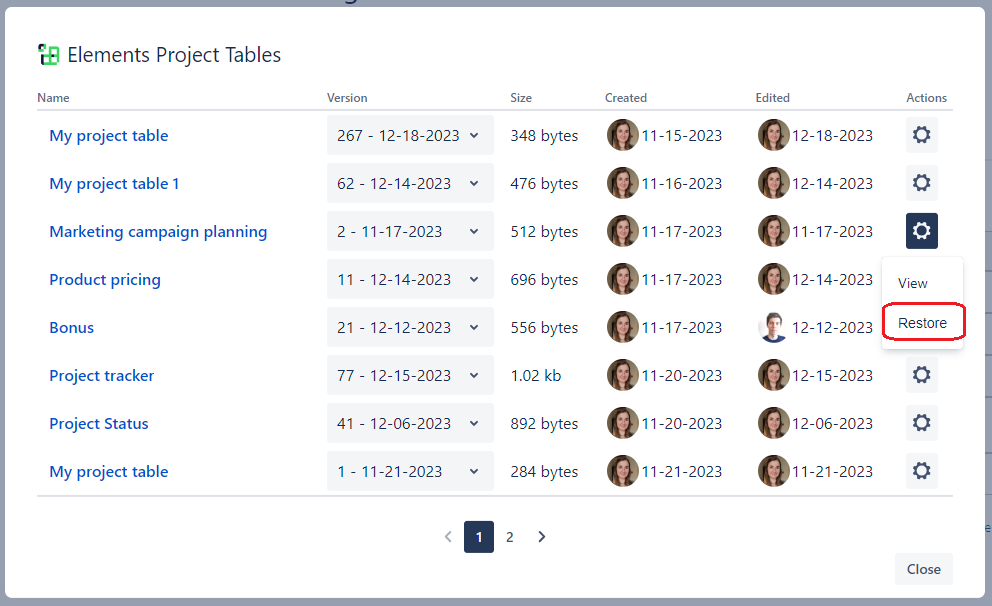Open version dropdown 21 - 12-12-2023
This screenshot has height=606, width=992.
click(410, 328)
